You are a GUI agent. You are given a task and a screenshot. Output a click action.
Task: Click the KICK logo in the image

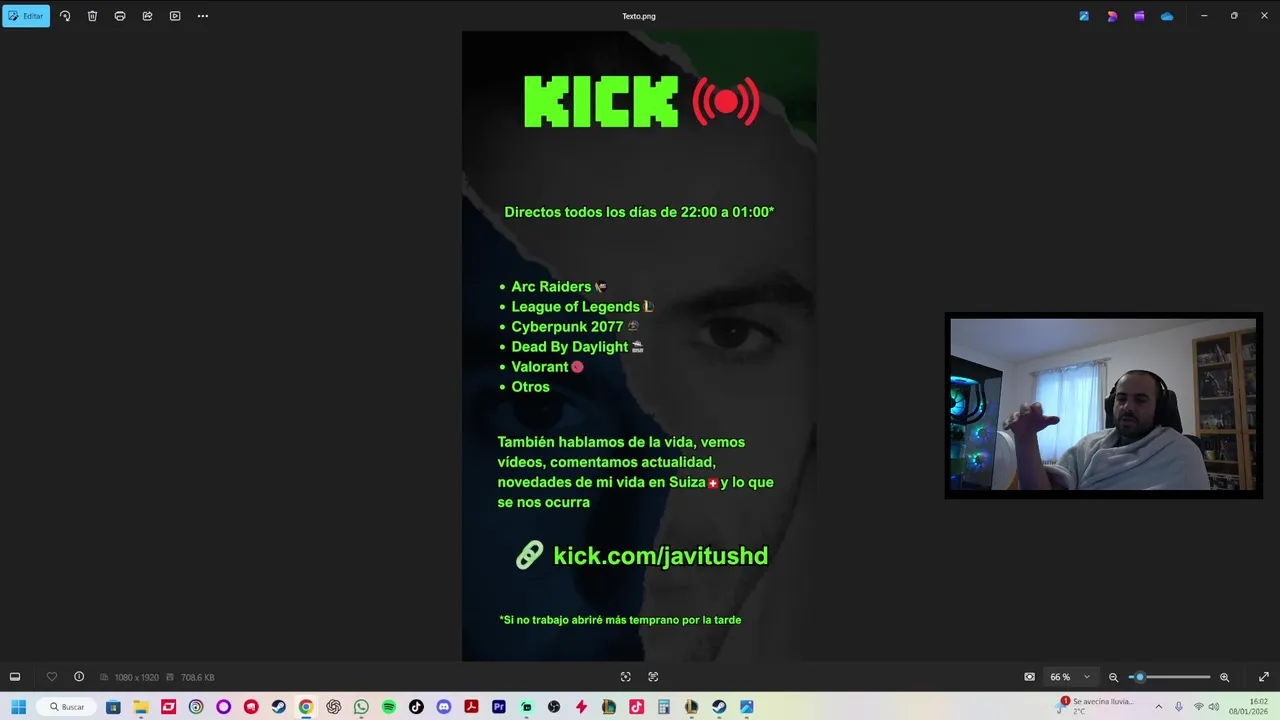[x=601, y=101]
